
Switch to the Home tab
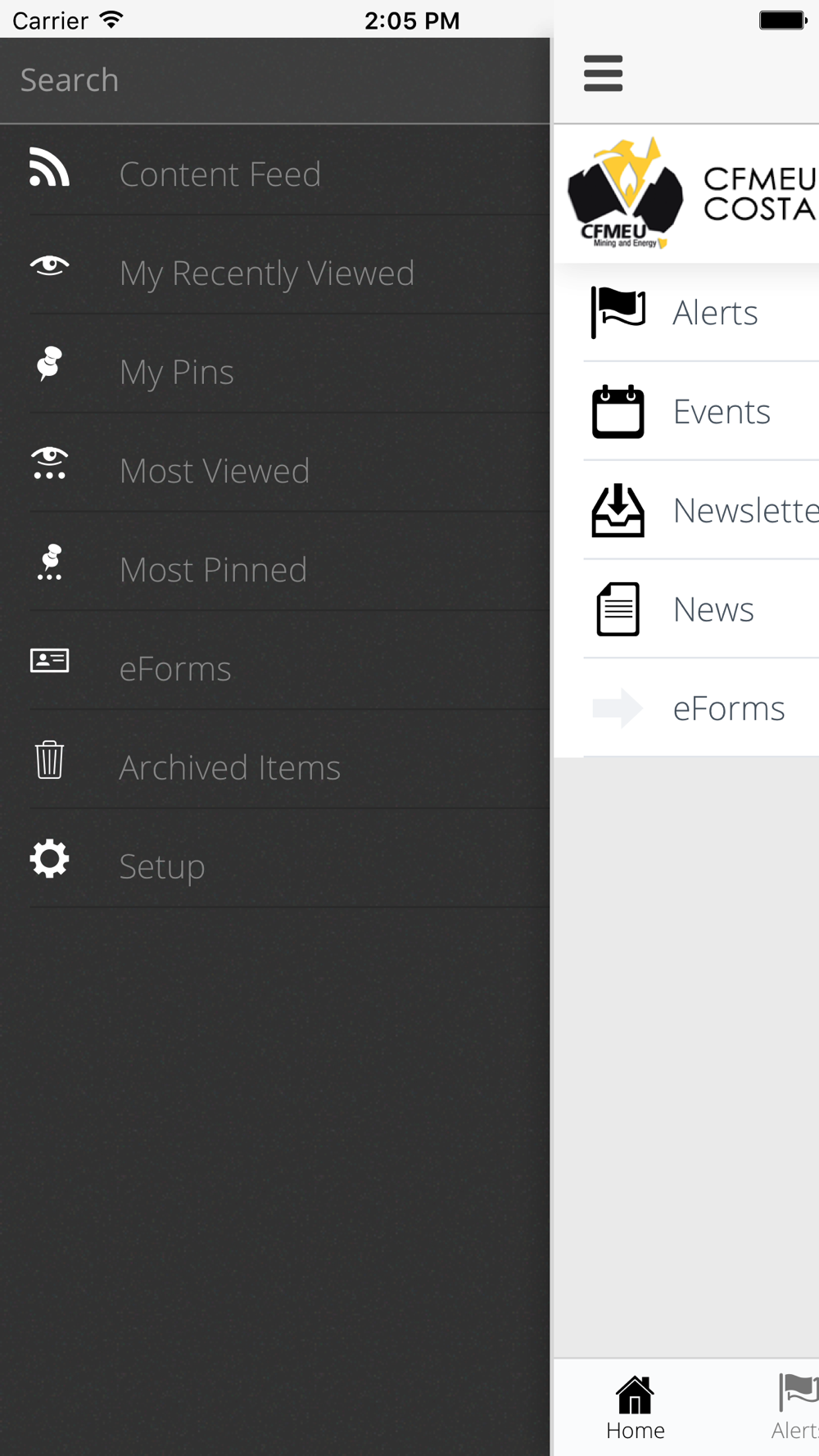[636, 1408]
